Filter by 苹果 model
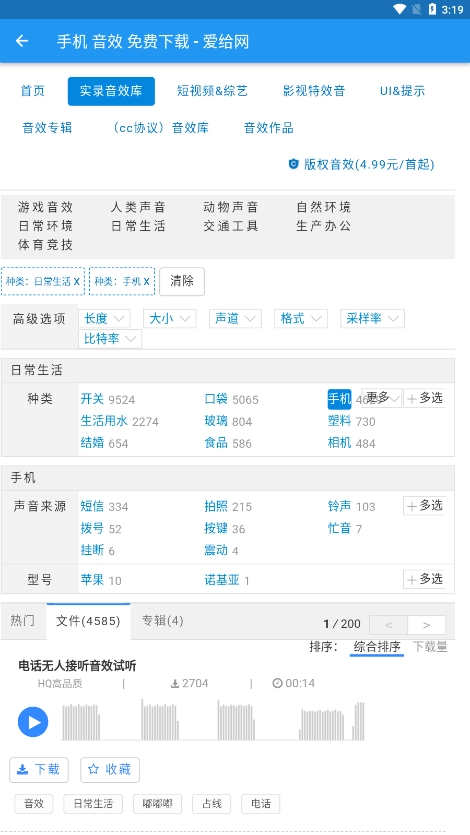This screenshot has height=835, width=470. tap(92, 580)
